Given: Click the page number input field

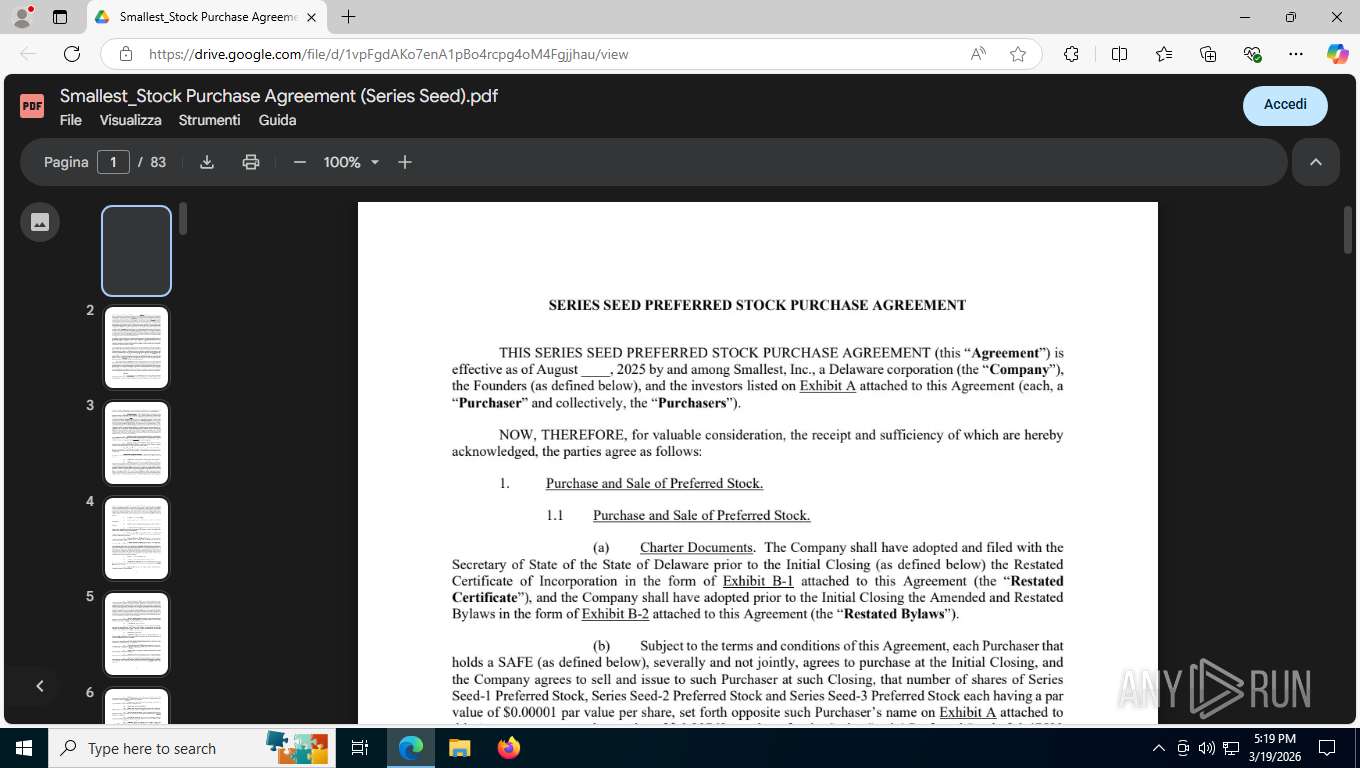Looking at the screenshot, I should 113,162.
